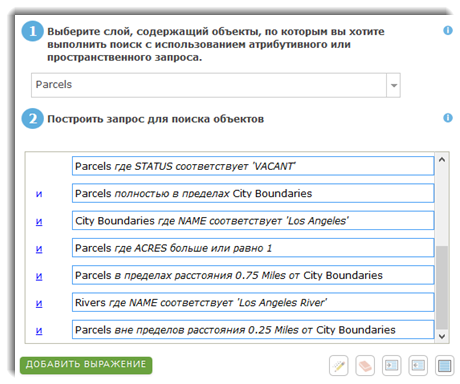The image size is (460, 384).
Task: Show info for step 1 layer selection
Action: pos(448,30)
